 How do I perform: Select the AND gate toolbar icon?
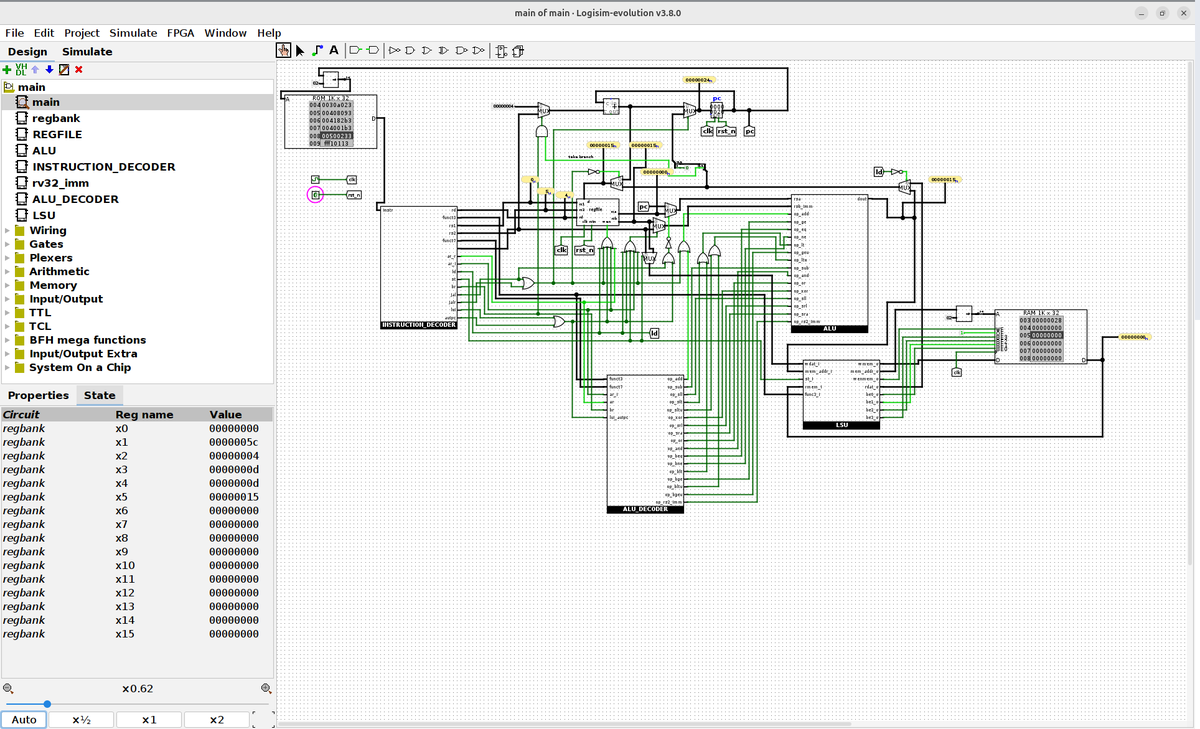[x=410, y=50]
